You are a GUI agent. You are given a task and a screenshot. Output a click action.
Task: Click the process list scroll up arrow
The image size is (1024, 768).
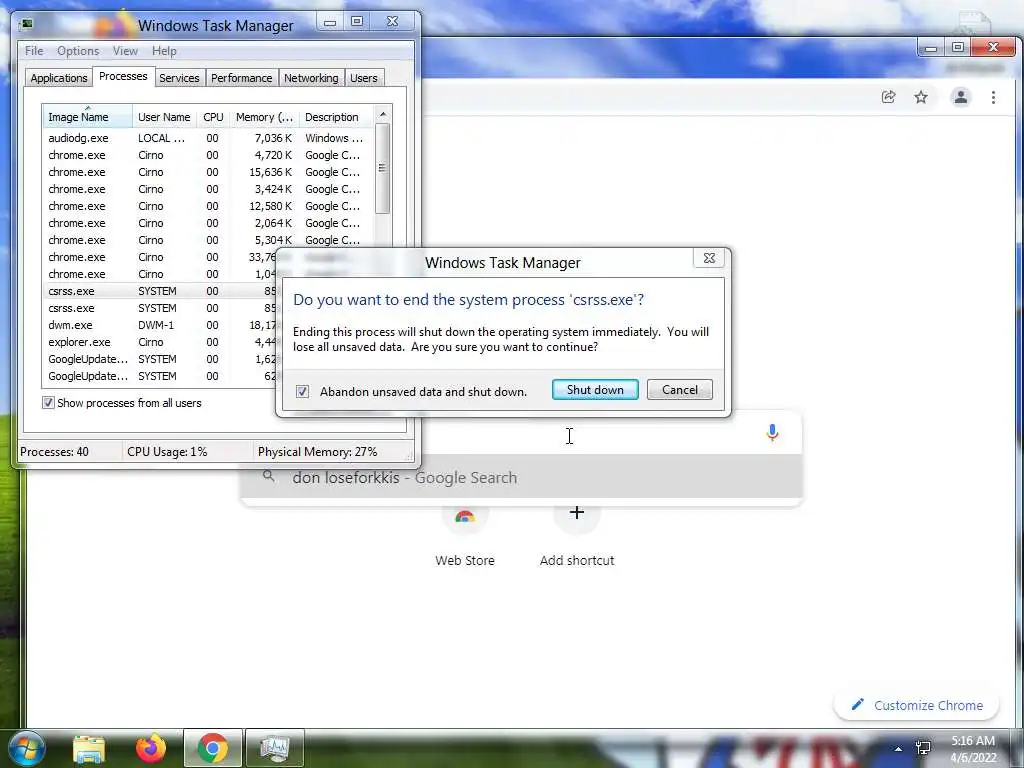pyautogui.click(x=383, y=114)
